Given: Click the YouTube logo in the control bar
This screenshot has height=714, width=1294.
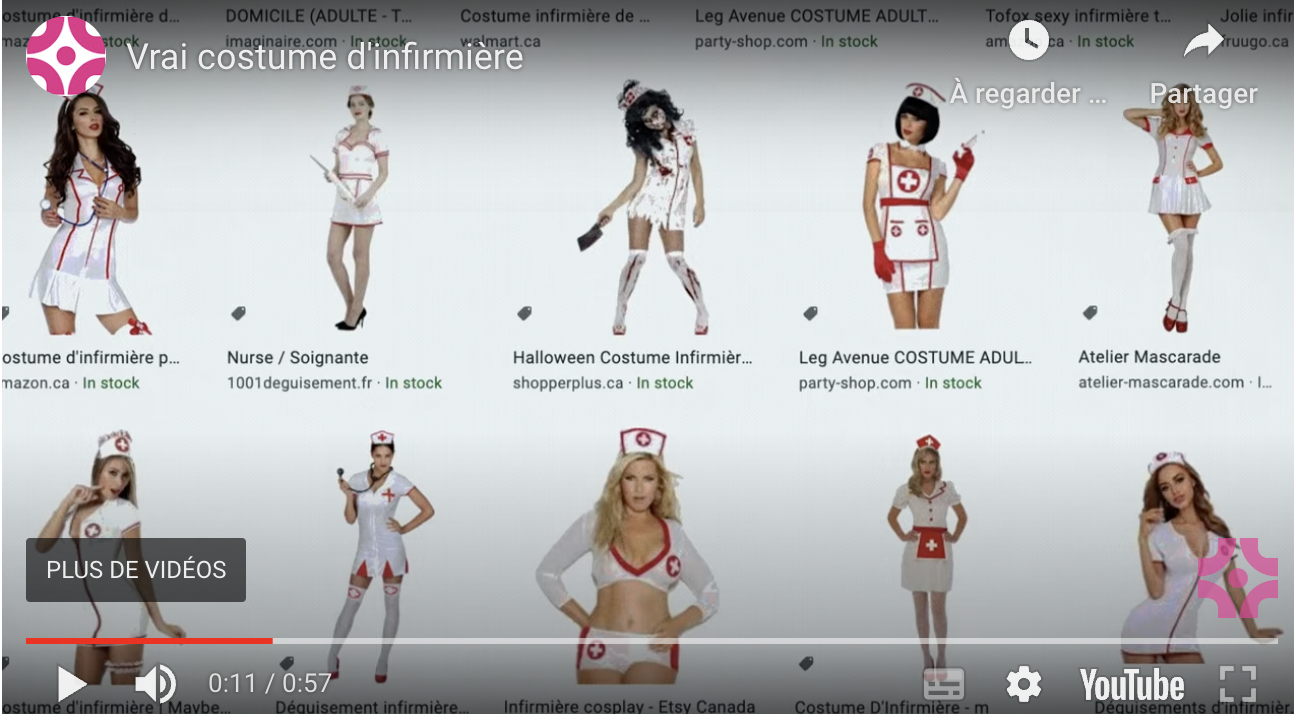Looking at the screenshot, I should click(x=1131, y=686).
